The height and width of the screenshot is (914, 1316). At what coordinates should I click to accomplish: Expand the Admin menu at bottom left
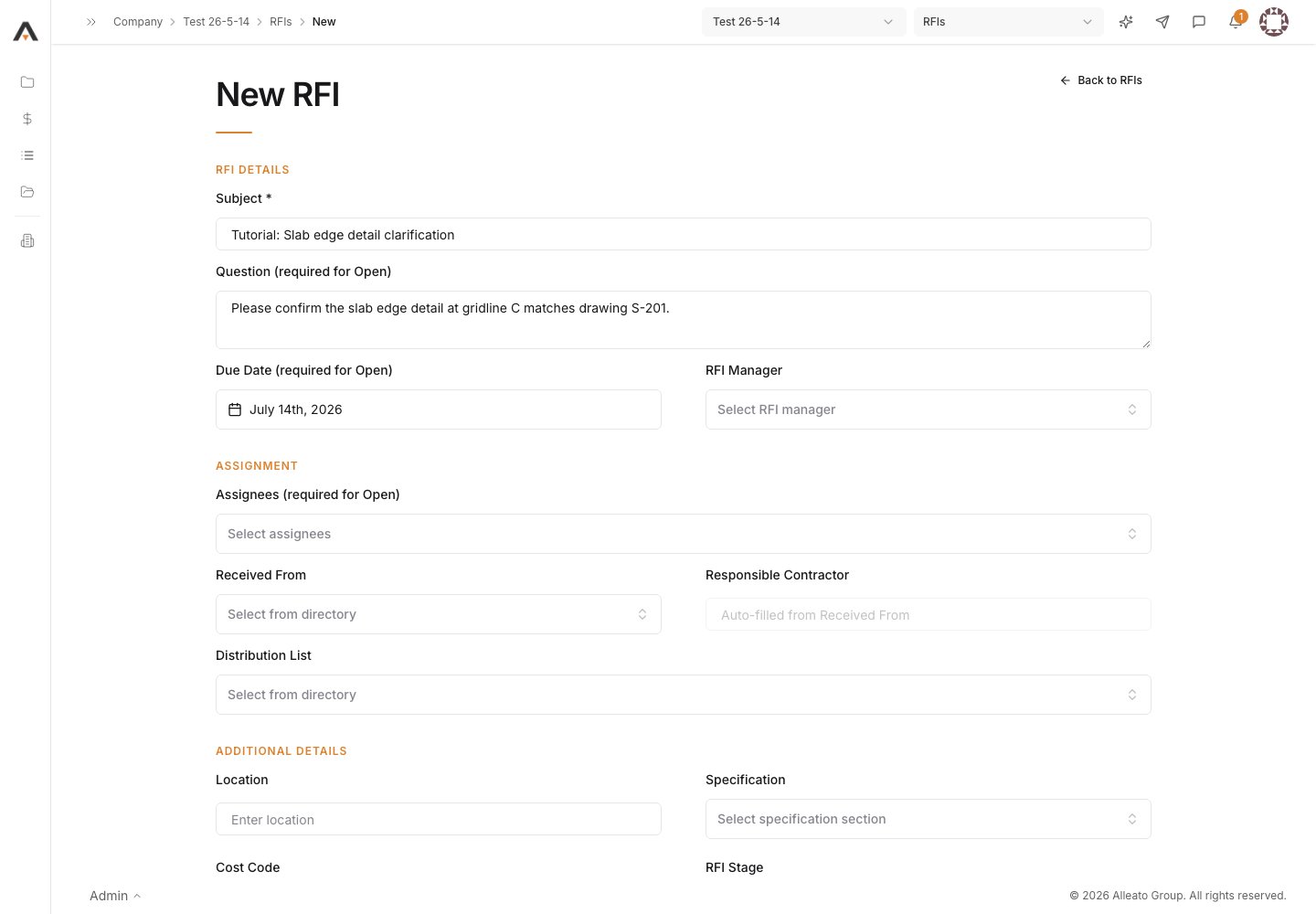point(115,896)
